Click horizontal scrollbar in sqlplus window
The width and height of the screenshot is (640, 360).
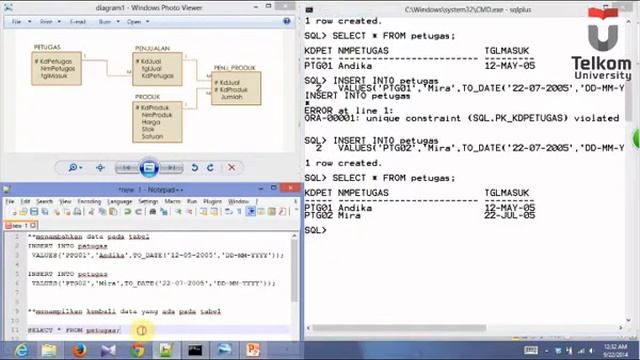(x=399, y=328)
